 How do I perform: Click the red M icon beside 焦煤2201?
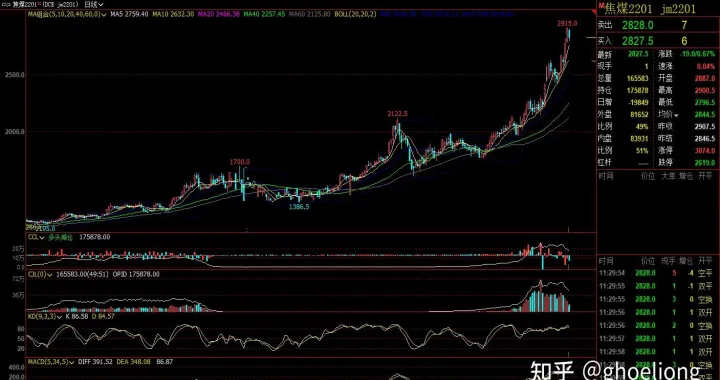[x=601, y=6]
